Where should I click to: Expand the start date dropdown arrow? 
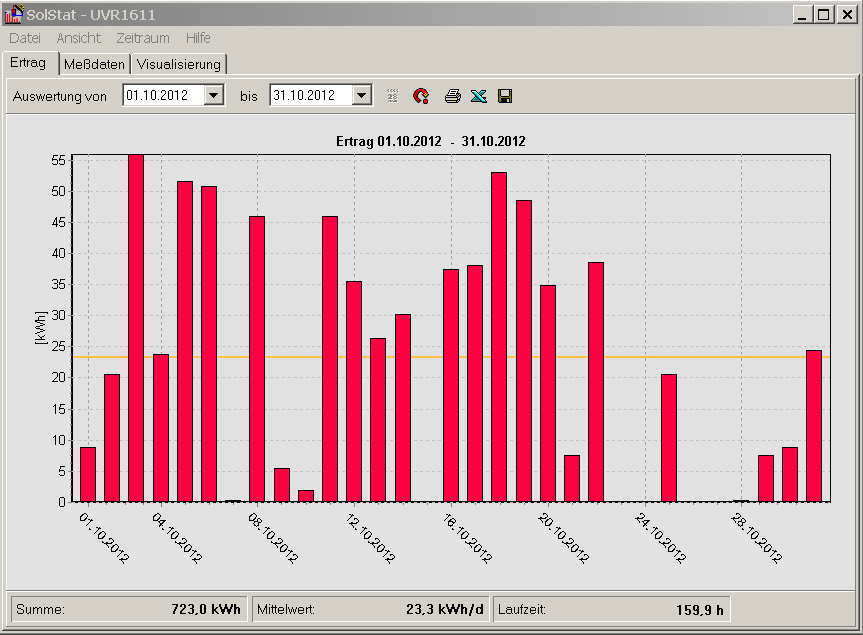(214, 96)
